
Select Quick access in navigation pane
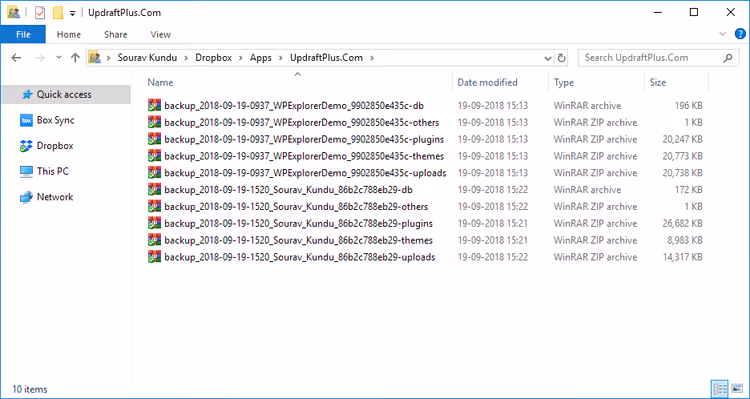coord(66,94)
